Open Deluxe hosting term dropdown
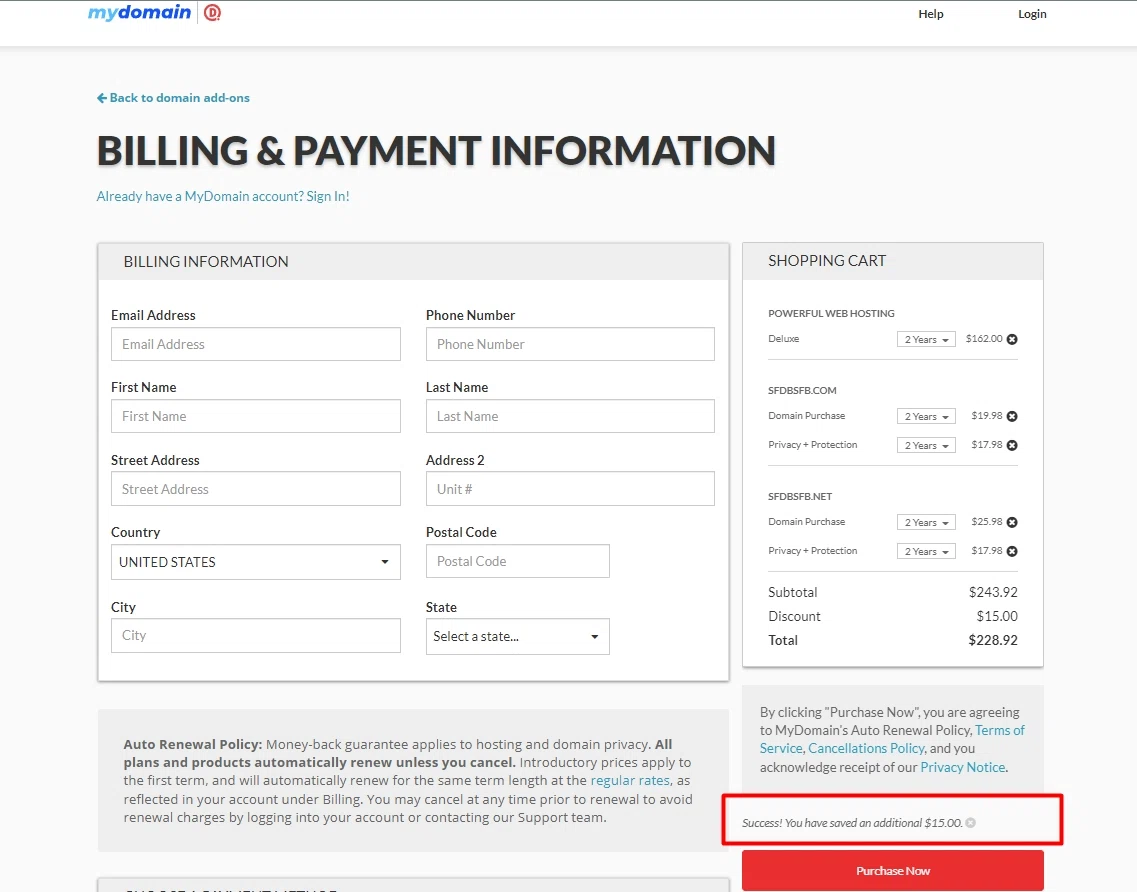Image resolution: width=1137 pixels, height=892 pixels. click(x=926, y=339)
